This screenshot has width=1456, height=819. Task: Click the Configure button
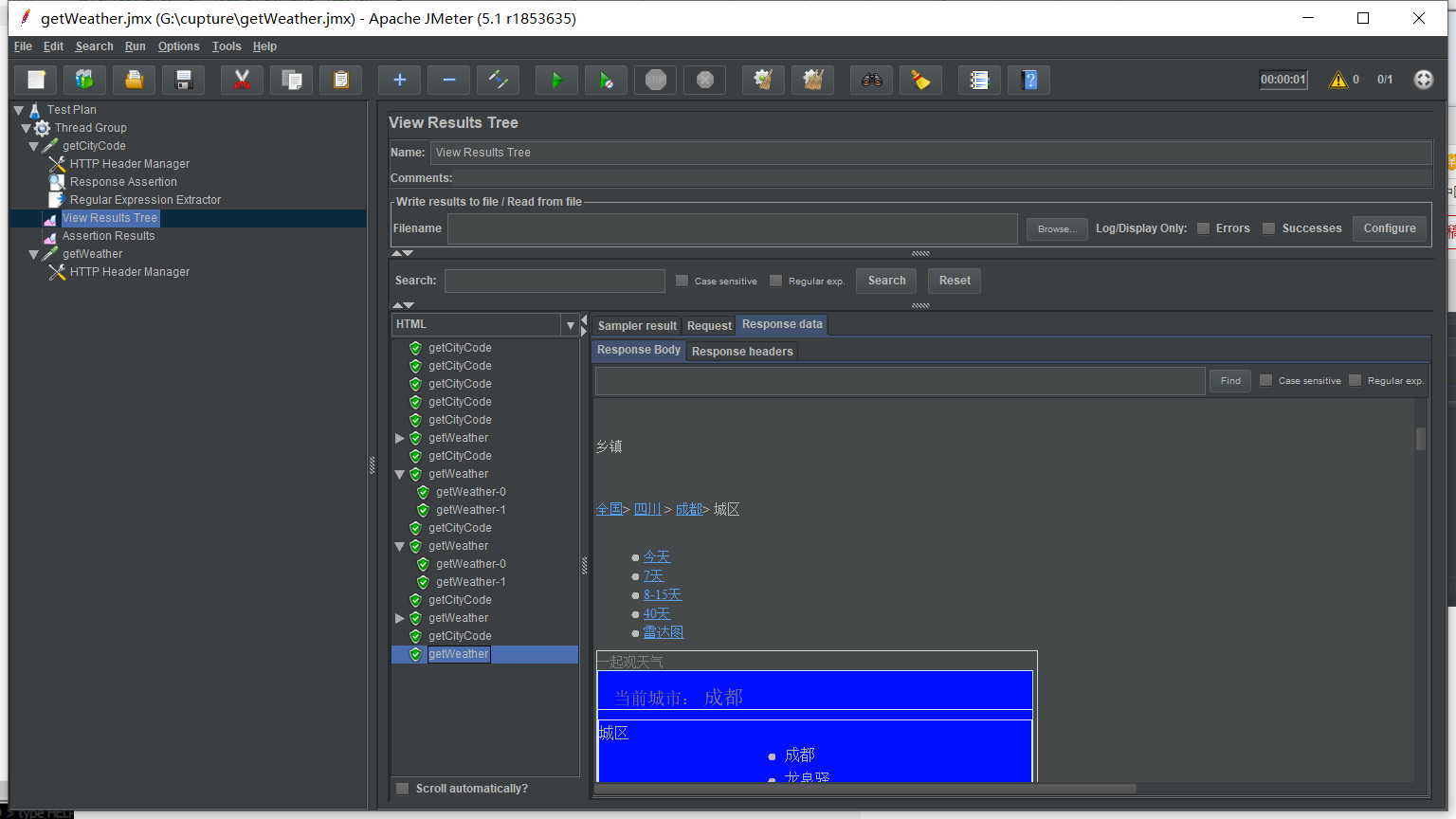1390,228
